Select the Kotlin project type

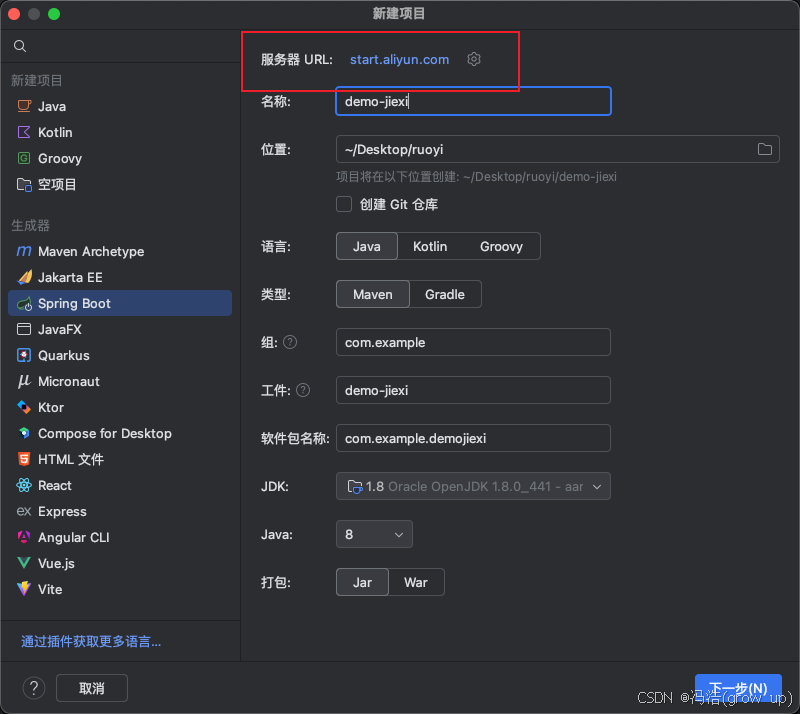coord(120,132)
